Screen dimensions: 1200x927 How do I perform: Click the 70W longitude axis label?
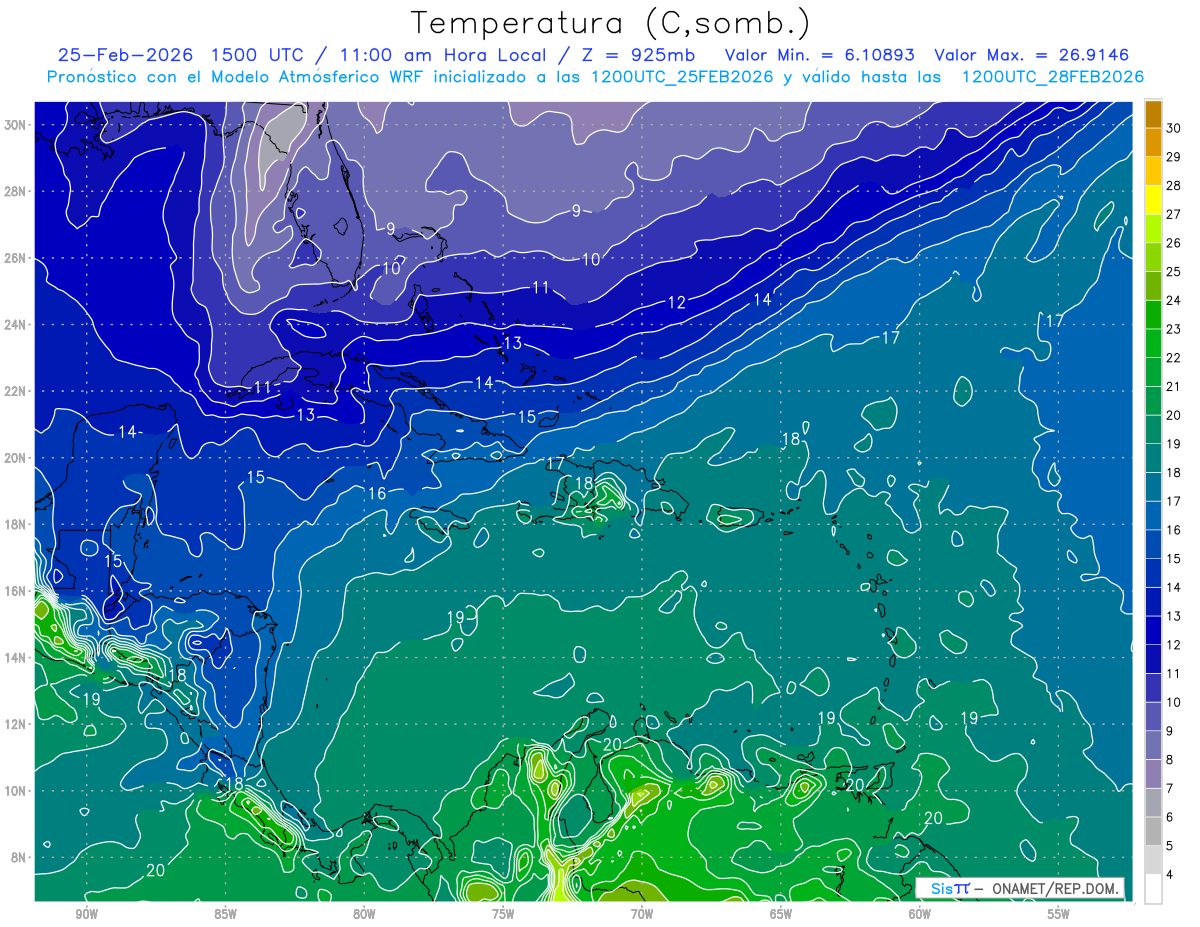(642, 914)
